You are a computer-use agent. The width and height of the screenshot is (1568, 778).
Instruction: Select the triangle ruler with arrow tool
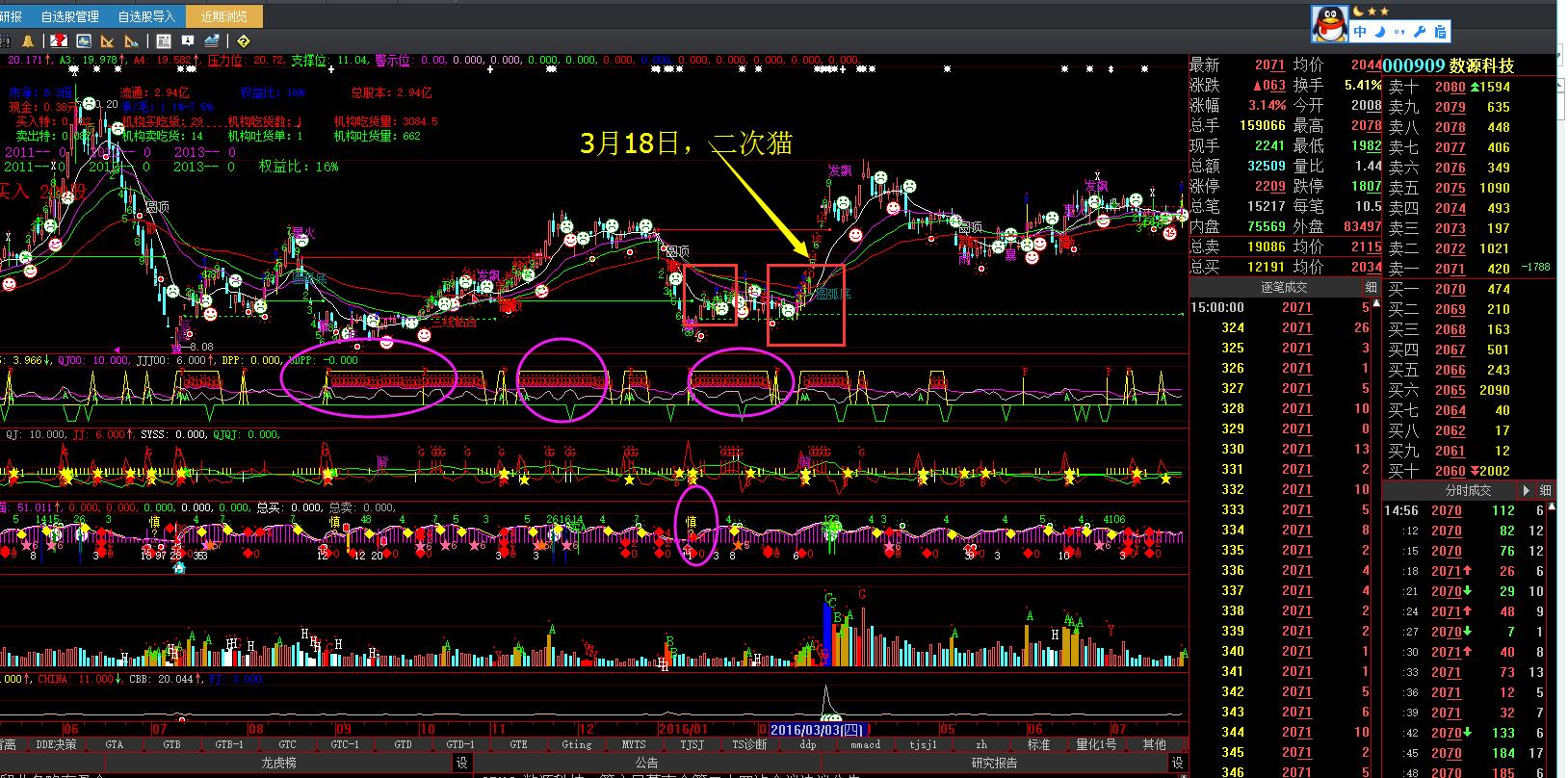pos(132,41)
